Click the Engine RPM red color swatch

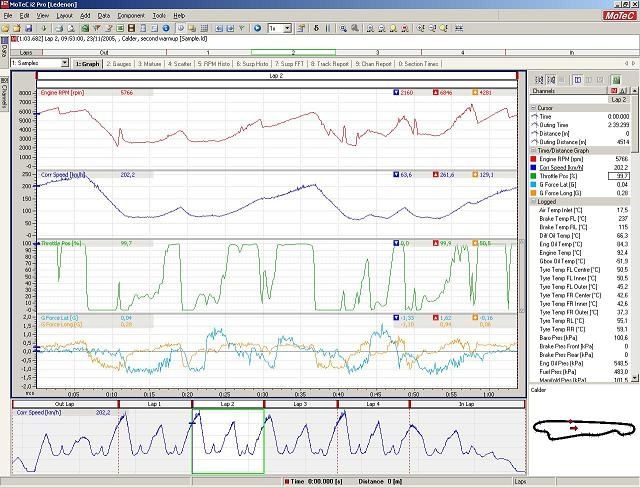coord(533,159)
